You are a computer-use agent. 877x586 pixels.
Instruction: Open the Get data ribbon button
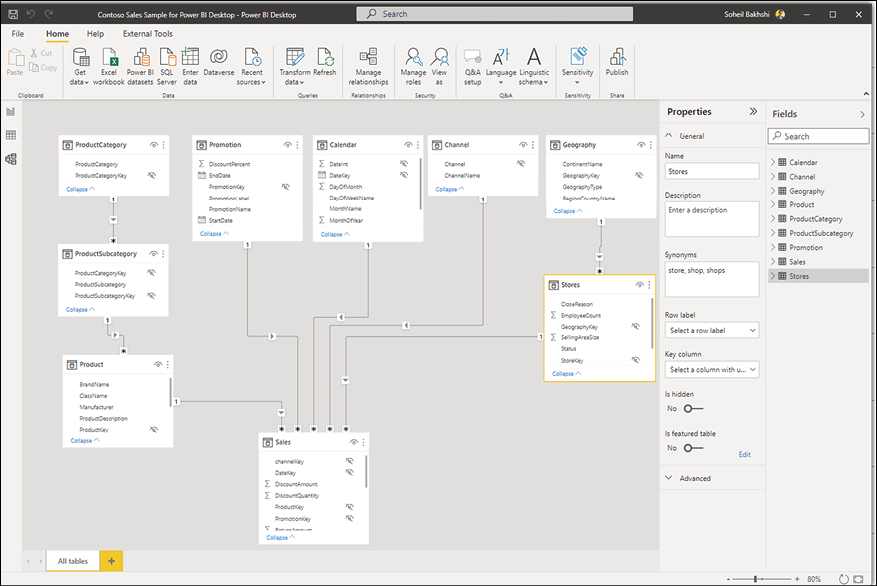[x=80, y=67]
